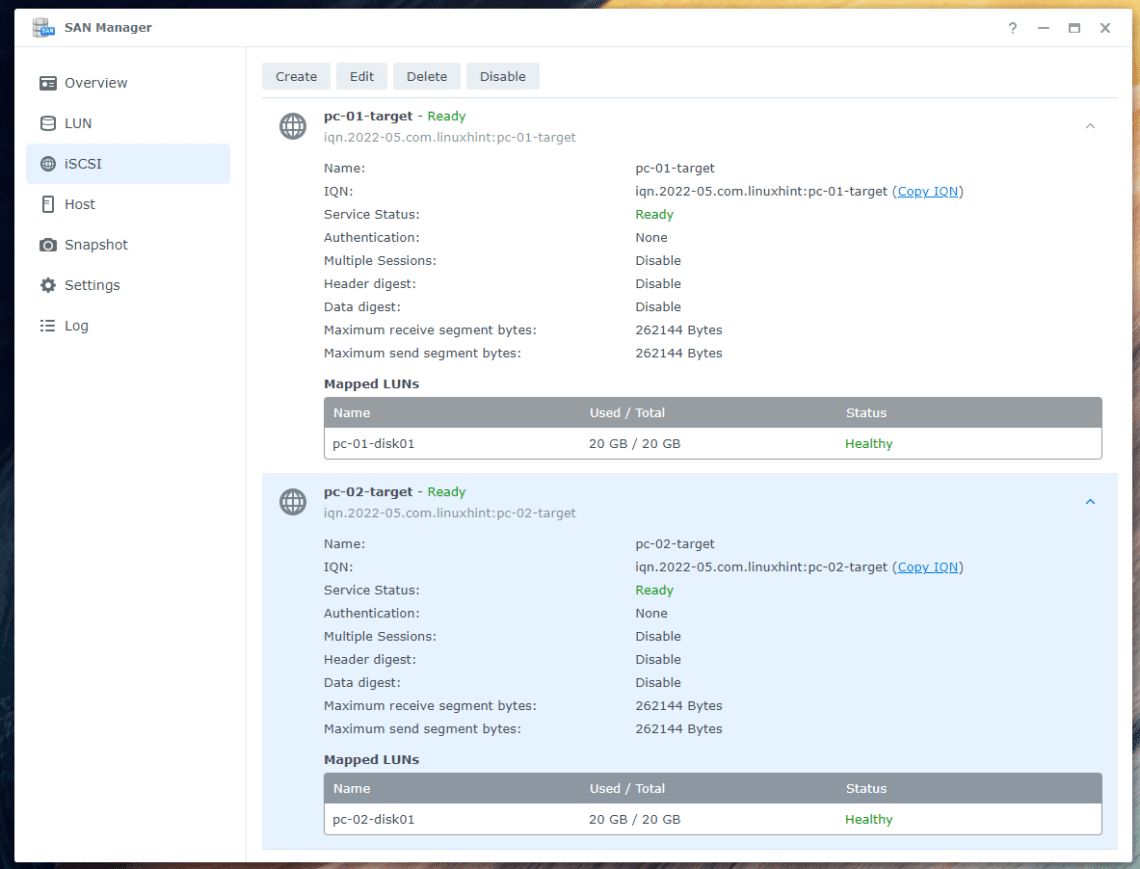The height and width of the screenshot is (869, 1140).
Task: Open the Overview panel in sidebar
Action: tap(95, 83)
